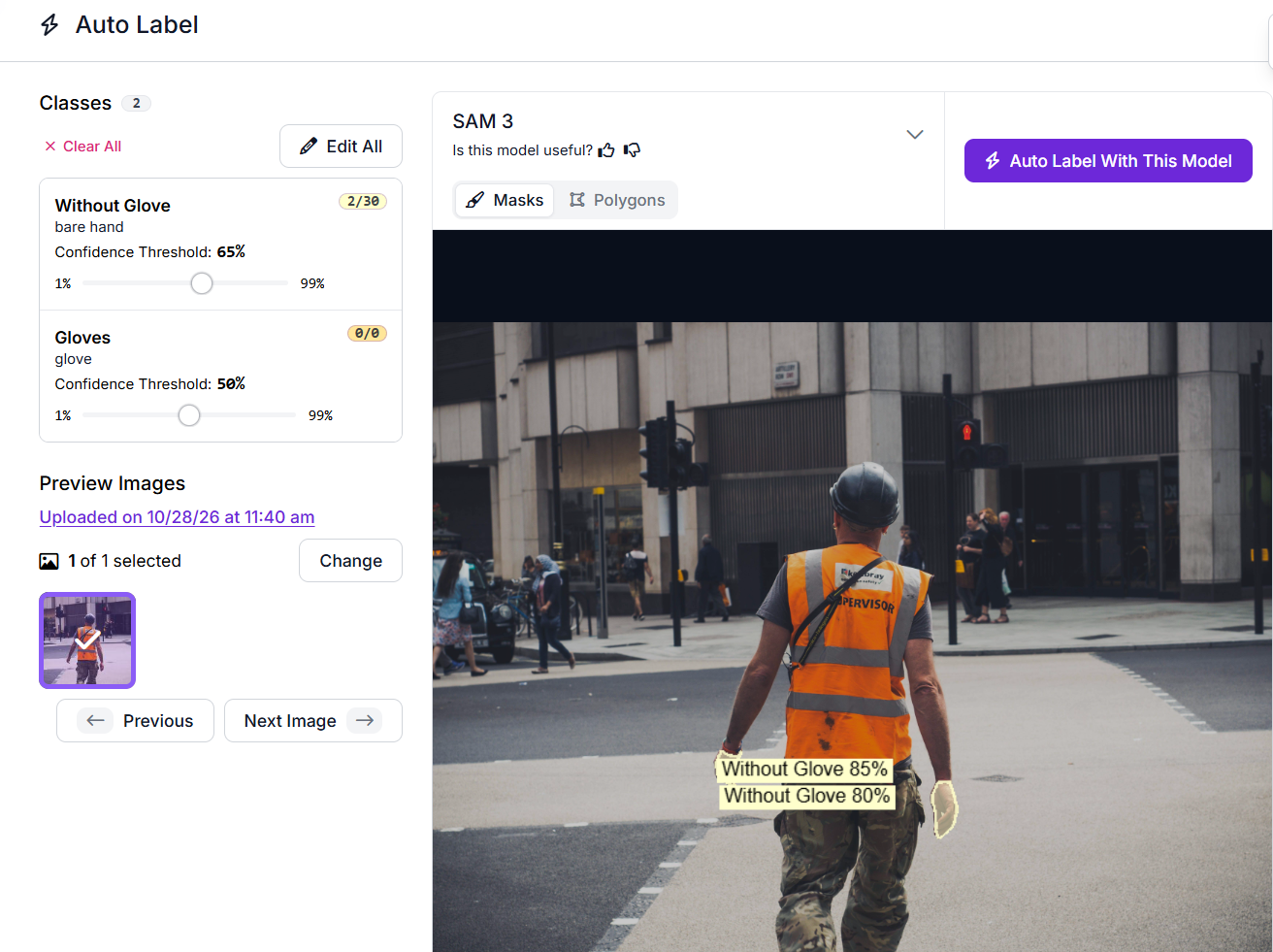Screen dimensions: 1273x952
Task: Go to Next Image
Action: (x=313, y=721)
